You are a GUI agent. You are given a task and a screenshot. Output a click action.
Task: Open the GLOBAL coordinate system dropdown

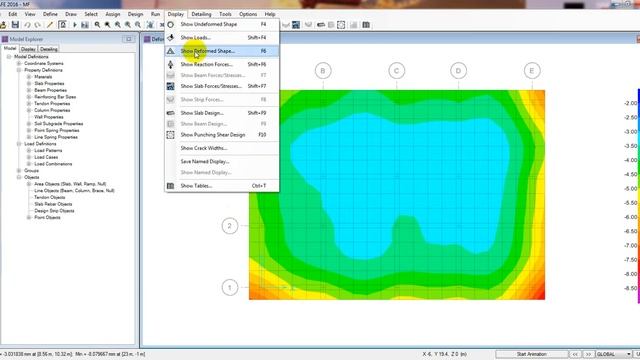(x=613, y=354)
